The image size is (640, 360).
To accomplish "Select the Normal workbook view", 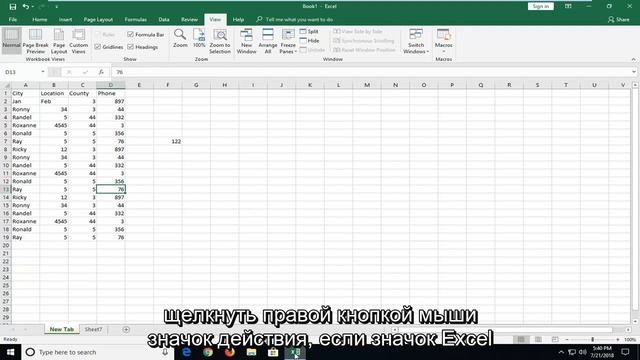I will tap(11, 40).
